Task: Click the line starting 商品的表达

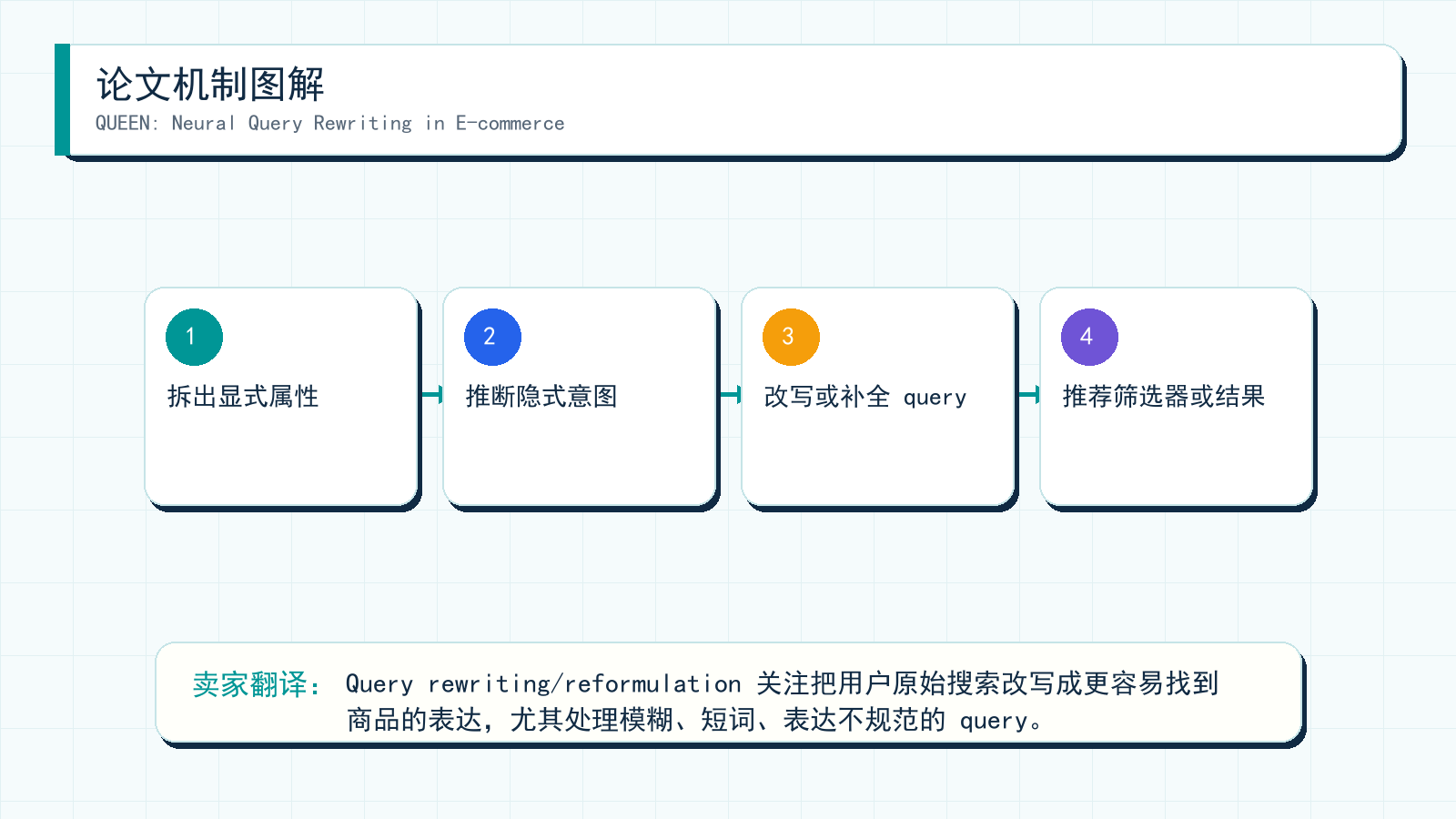Action: (695, 720)
